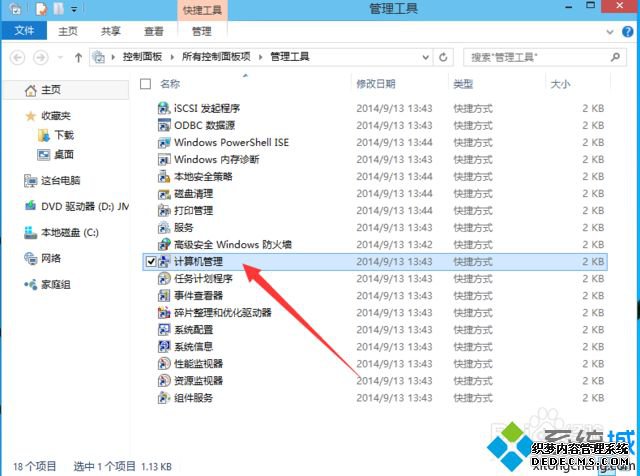Image resolution: width=640 pixels, height=476 pixels.
Task: Open 桌面 in the navigation pane
Action: (x=64, y=154)
